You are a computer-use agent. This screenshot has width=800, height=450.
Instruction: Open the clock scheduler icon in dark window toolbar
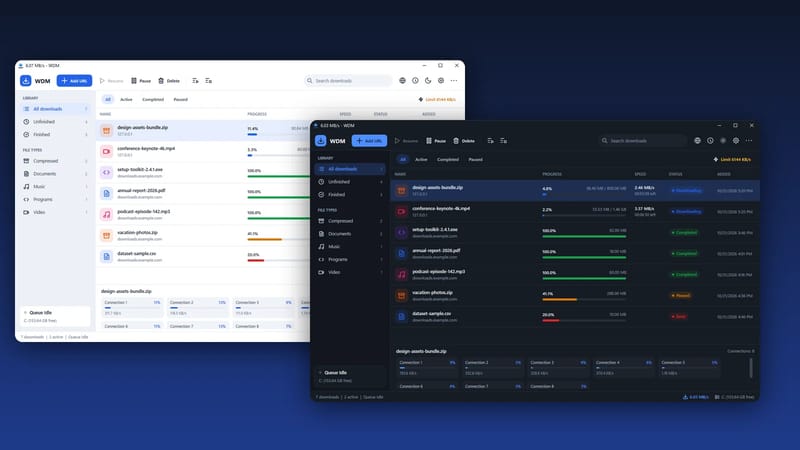click(710, 141)
